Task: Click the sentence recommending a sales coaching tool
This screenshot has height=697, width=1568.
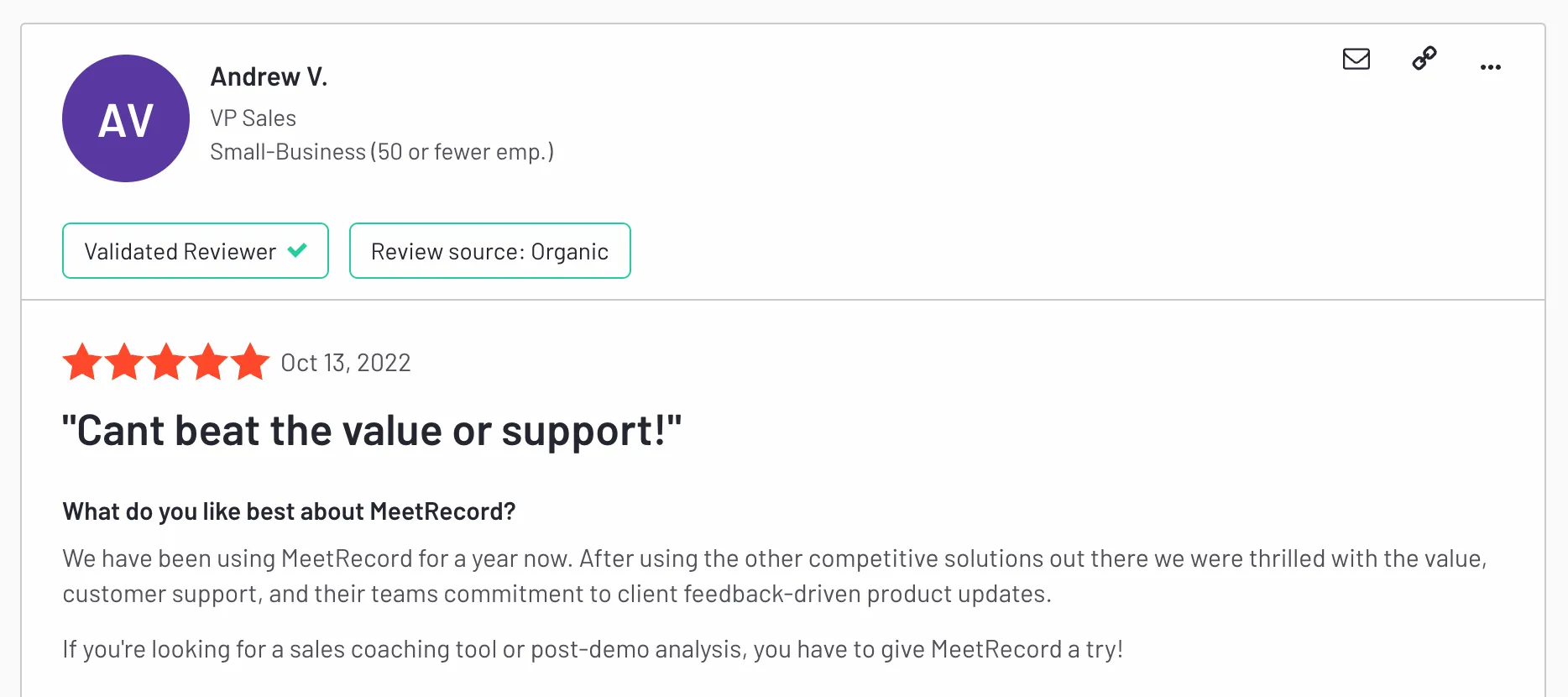Action: (593, 649)
